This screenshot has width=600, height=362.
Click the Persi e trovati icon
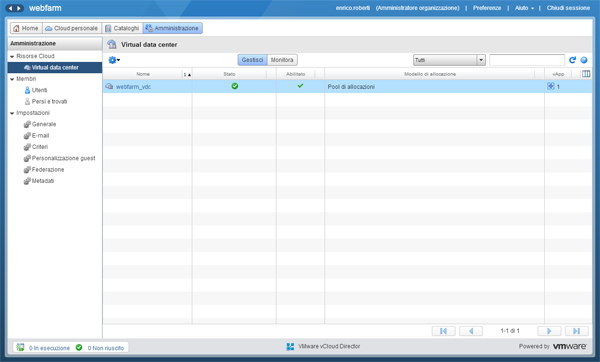click(27, 101)
